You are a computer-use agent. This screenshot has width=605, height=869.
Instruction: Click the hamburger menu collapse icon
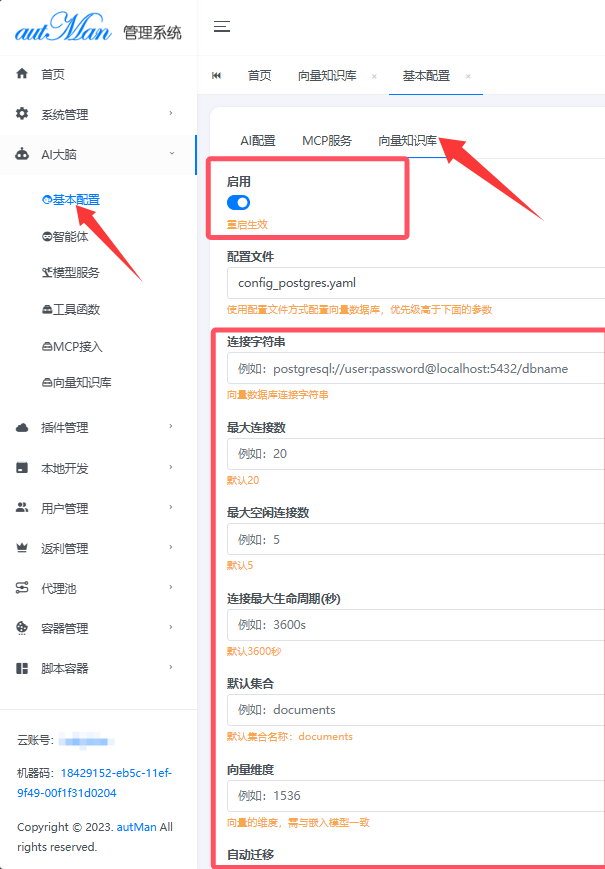[x=222, y=27]
